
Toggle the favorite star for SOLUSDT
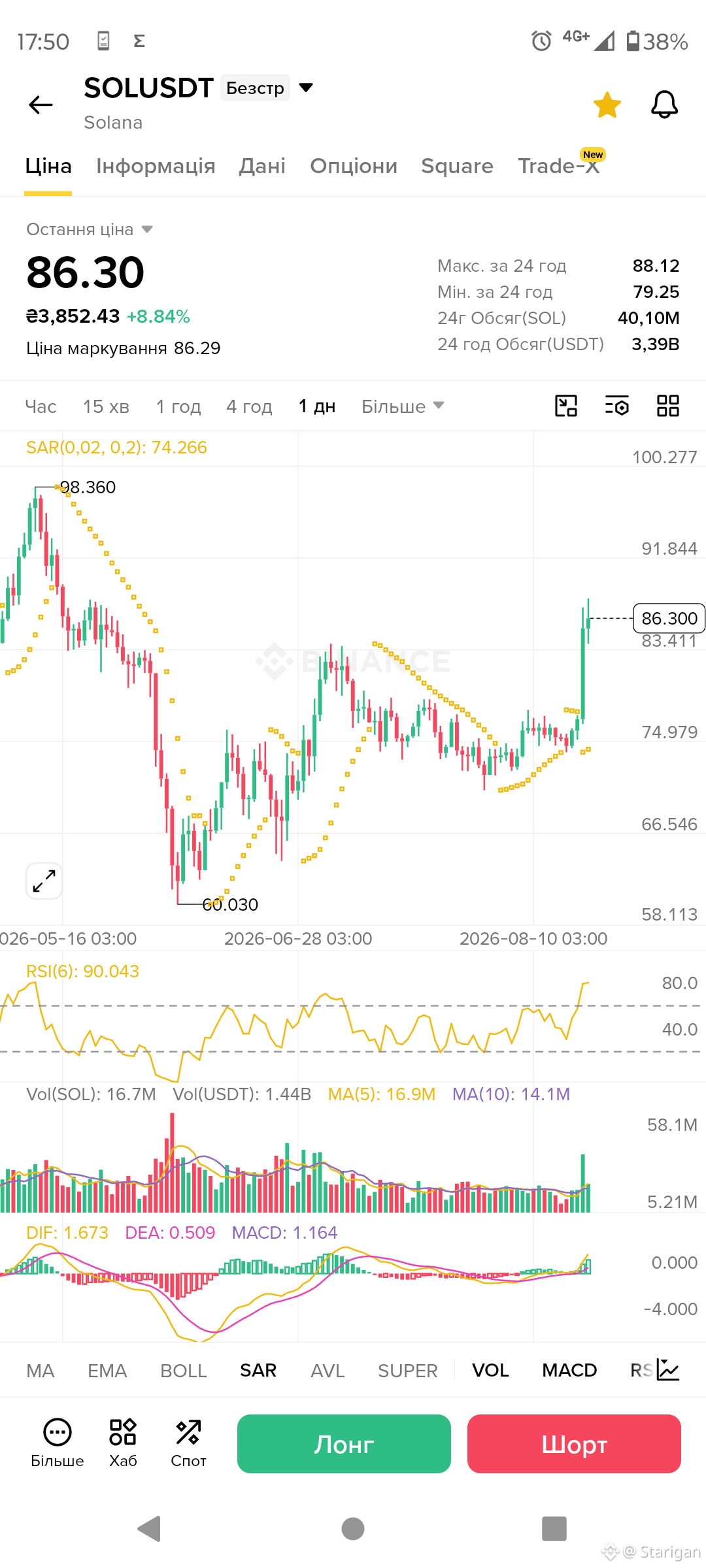[x=607, y=105]
